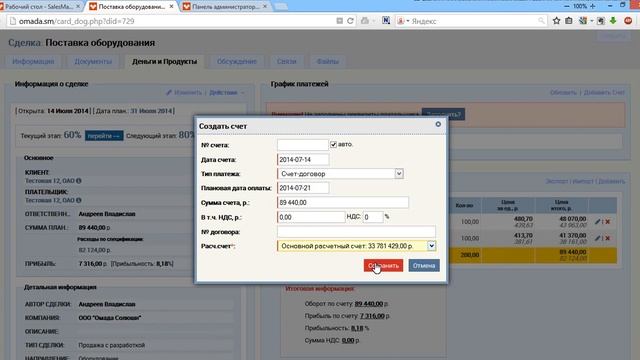This screenshot has width=640, height=360.
Task: Click Плановая дата оплаты field 2014-07-21
Action: [303, 188]
